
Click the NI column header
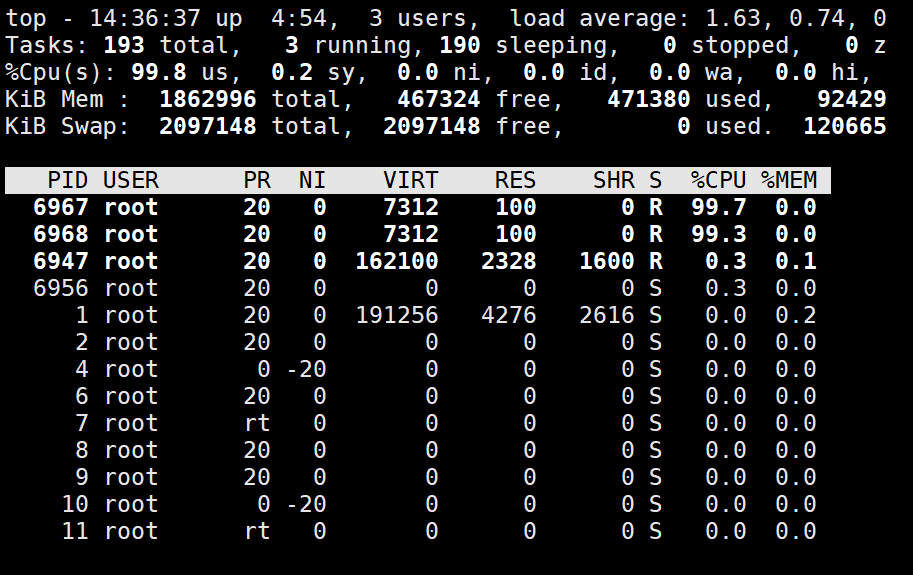click(313, 180)
